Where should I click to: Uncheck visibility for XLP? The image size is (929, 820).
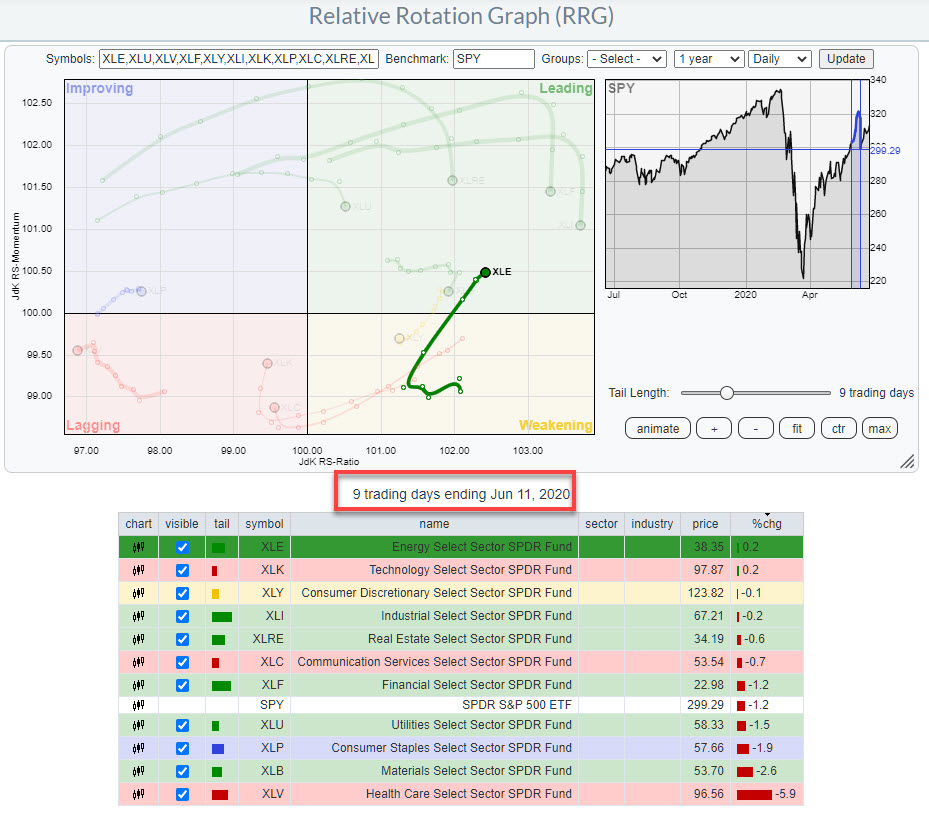coord(182,749)
